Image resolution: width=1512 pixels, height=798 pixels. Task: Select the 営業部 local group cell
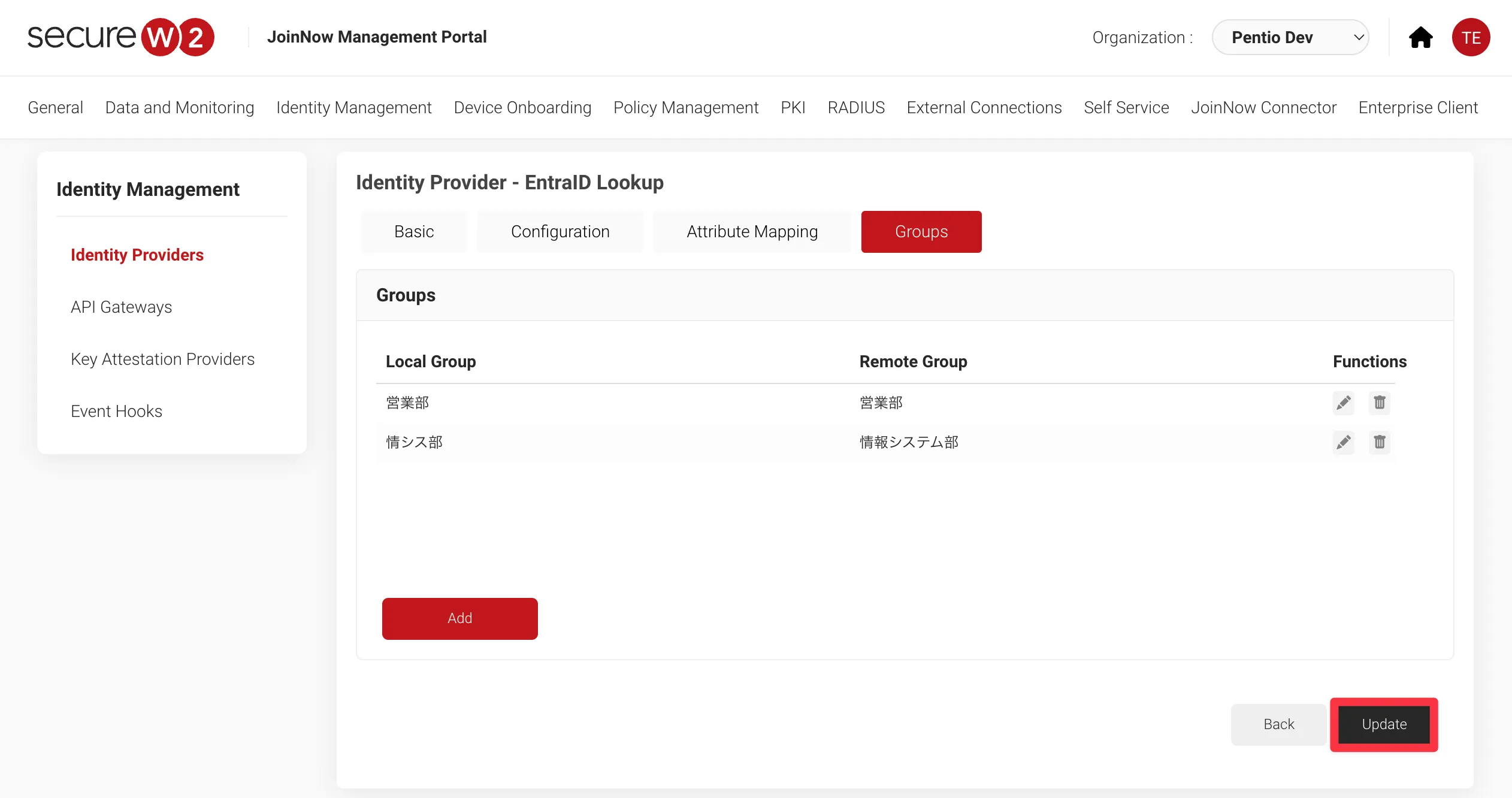coord(407,403)
